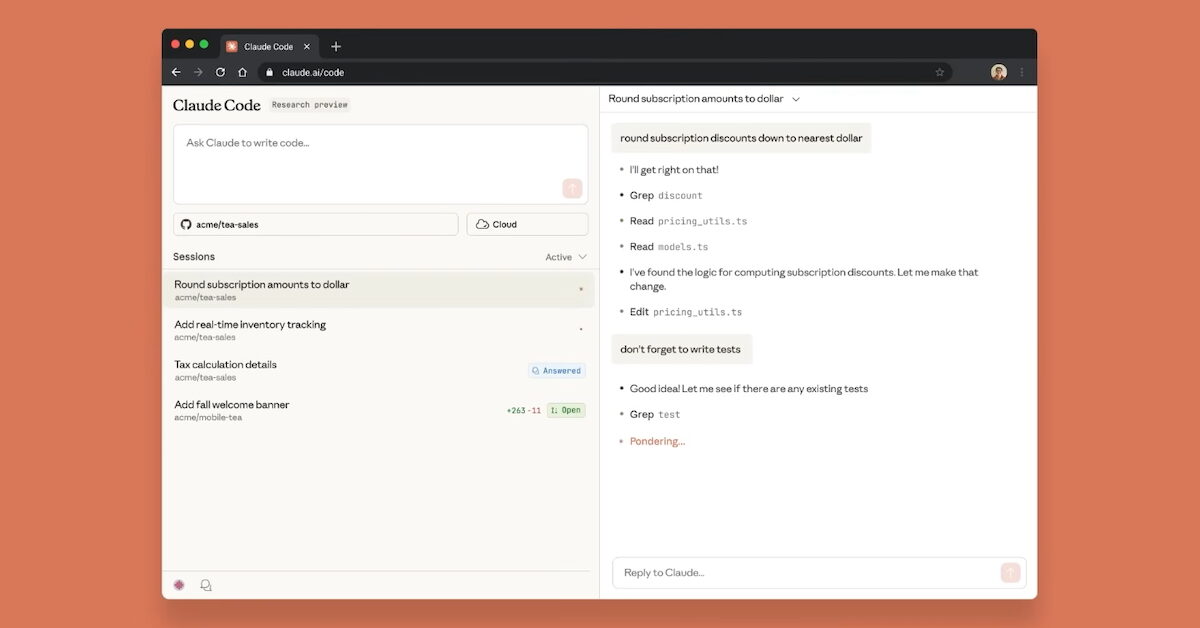Click the 'Research preview' badge
This screenshot has height=628, width=1200.
pos(310,105)
